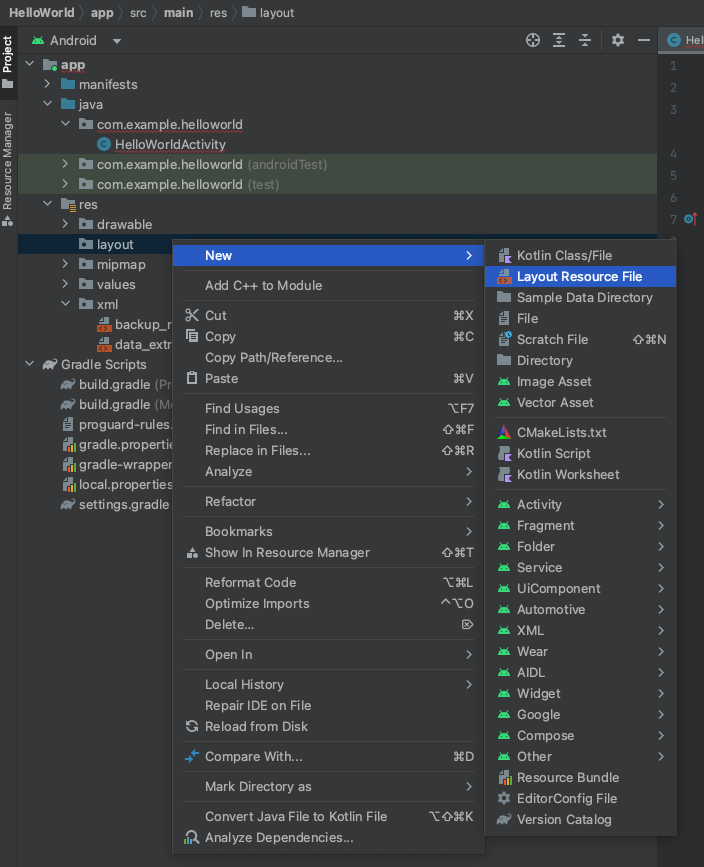Open the Project tool window options gear
704x867 pixels.
click(618, 40)
